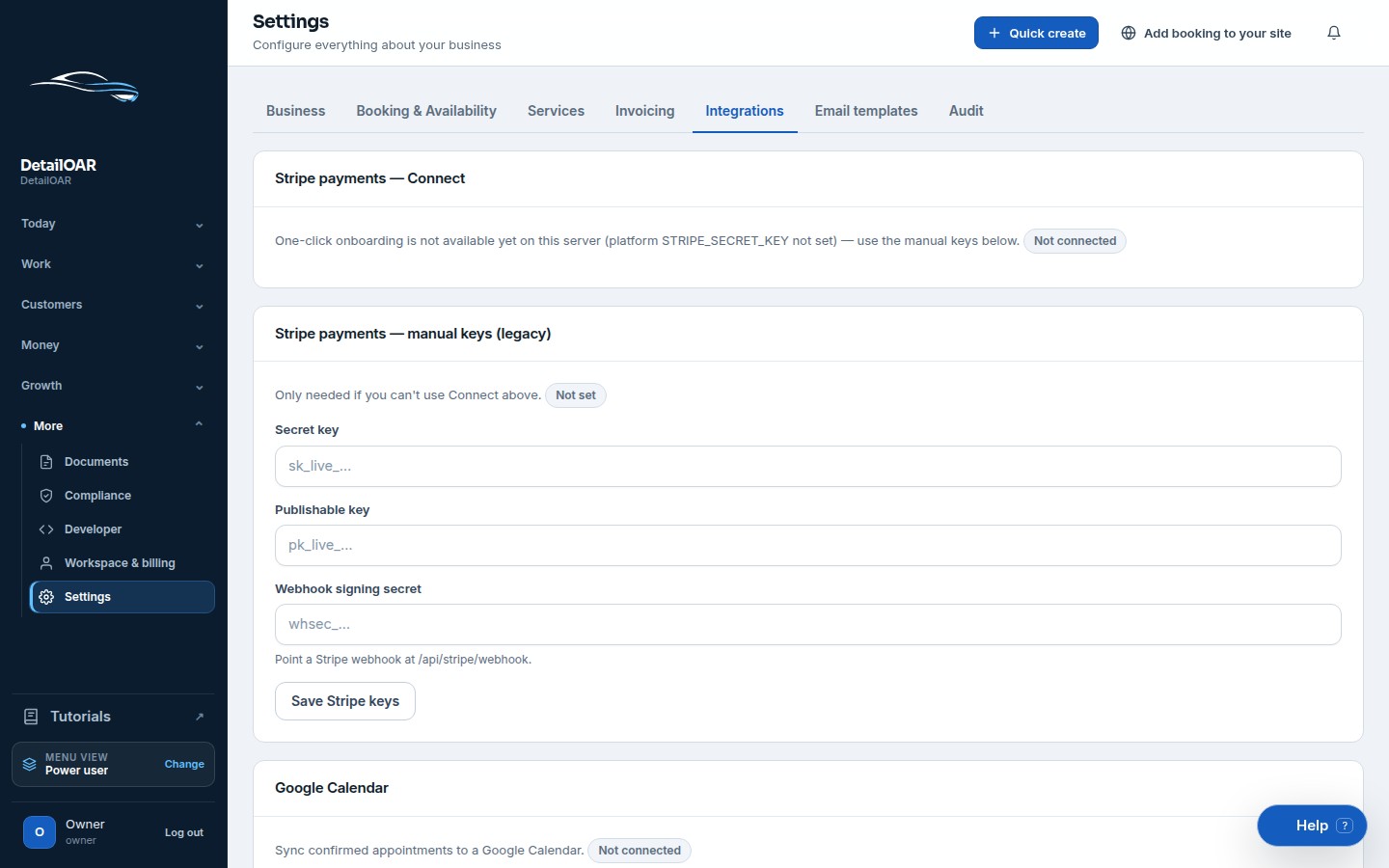Open the Booking & Availability tab

(426, 111)
